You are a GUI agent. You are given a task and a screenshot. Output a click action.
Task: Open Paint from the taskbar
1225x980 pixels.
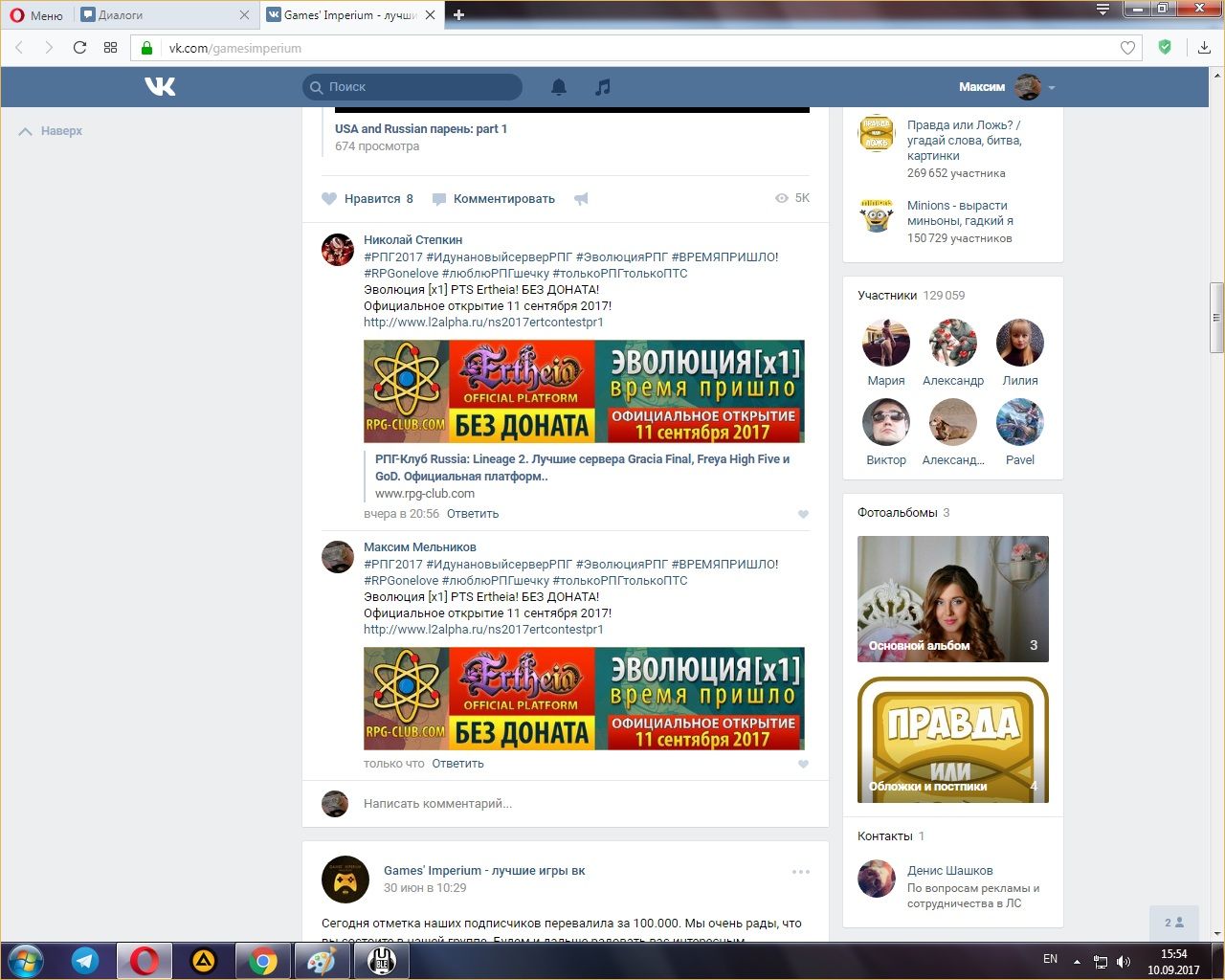pos(322,961)
